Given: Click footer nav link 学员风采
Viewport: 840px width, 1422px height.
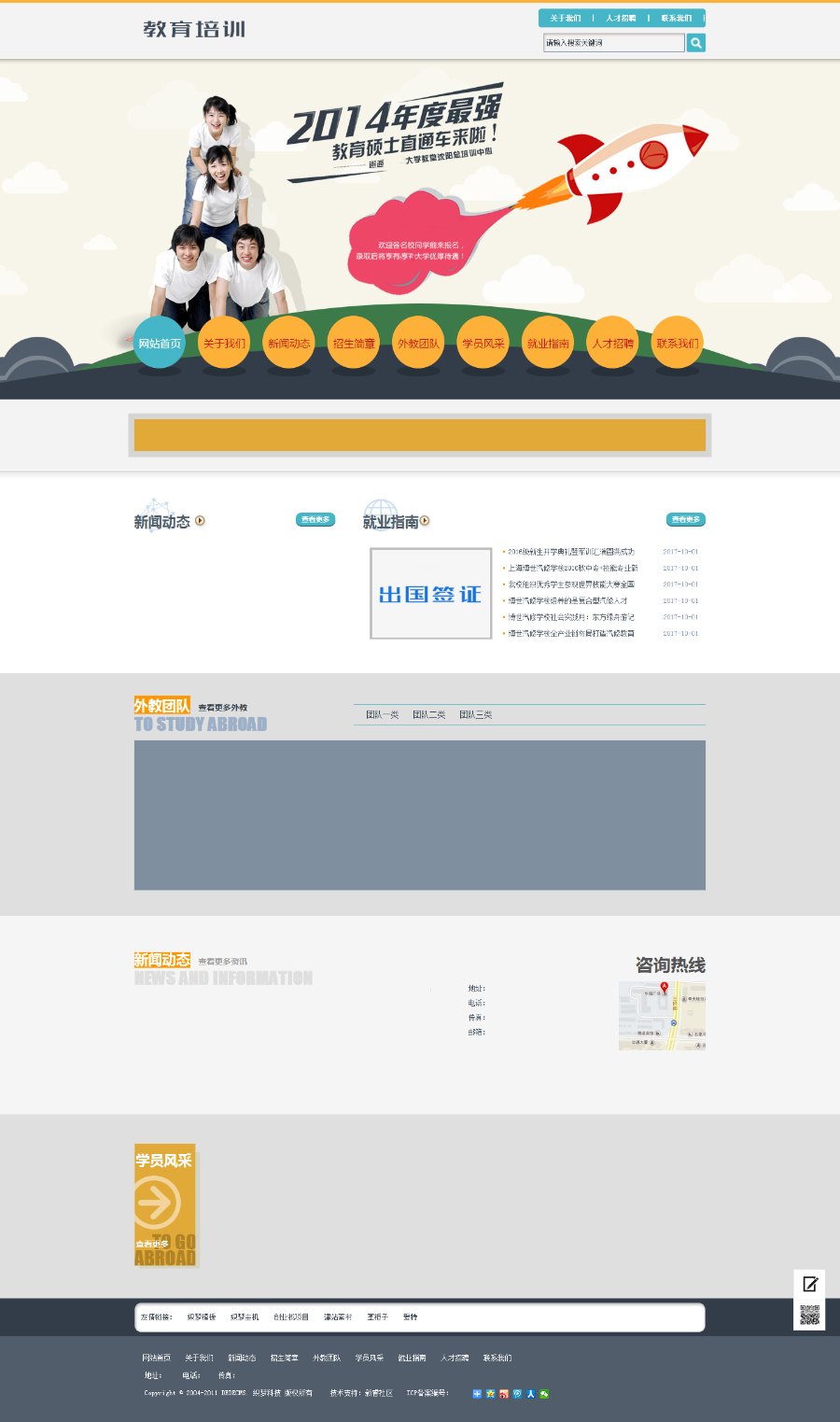Looking at the screenshot, I should tap(370, 1358).
